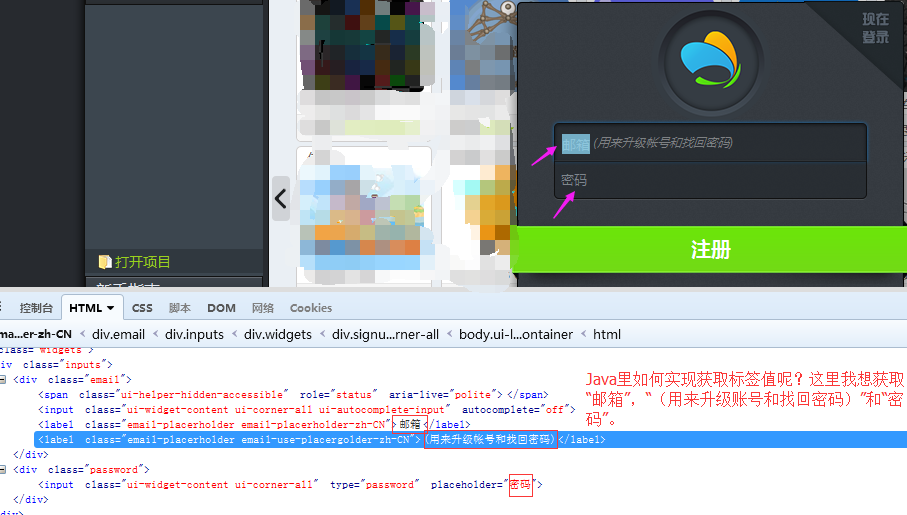Open the 打开项目 link
Screen dimensions: 907x515
click(142, 262)
